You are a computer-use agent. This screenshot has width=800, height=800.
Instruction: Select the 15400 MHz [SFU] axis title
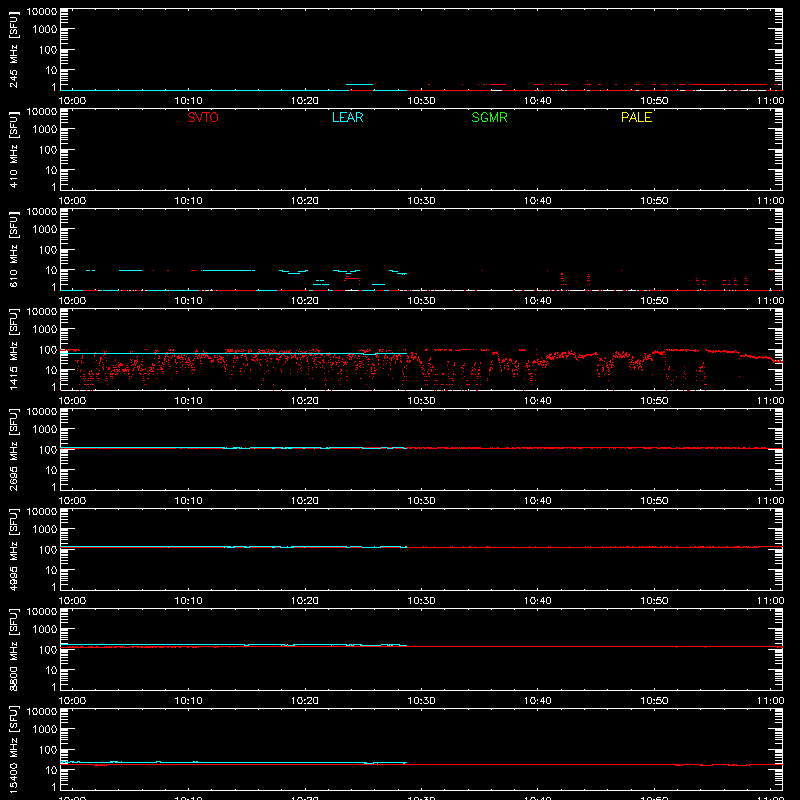pyautogui.click(x=13, y=749)
